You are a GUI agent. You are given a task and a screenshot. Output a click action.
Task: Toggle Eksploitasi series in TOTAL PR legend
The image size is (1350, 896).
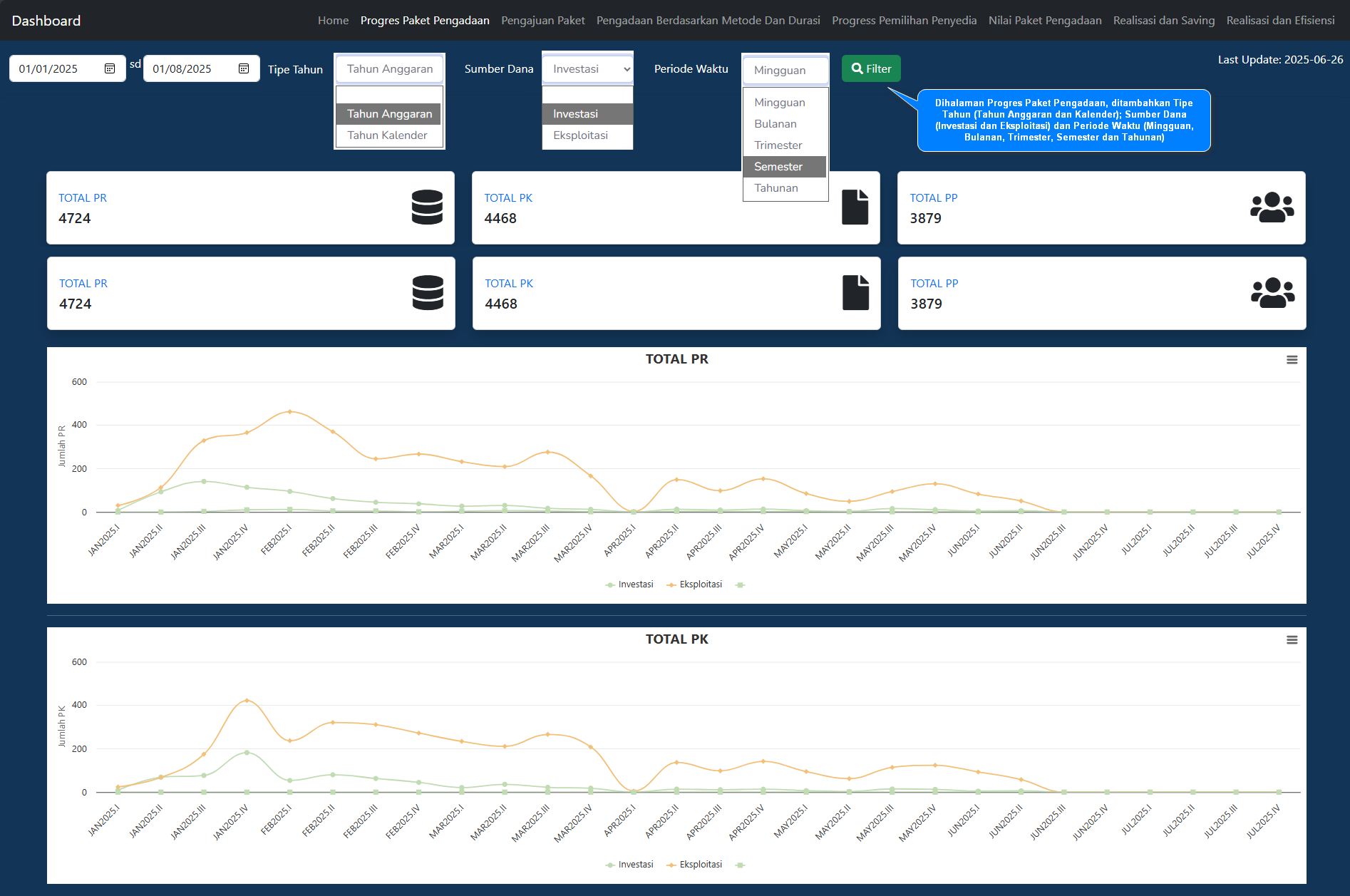694,585
